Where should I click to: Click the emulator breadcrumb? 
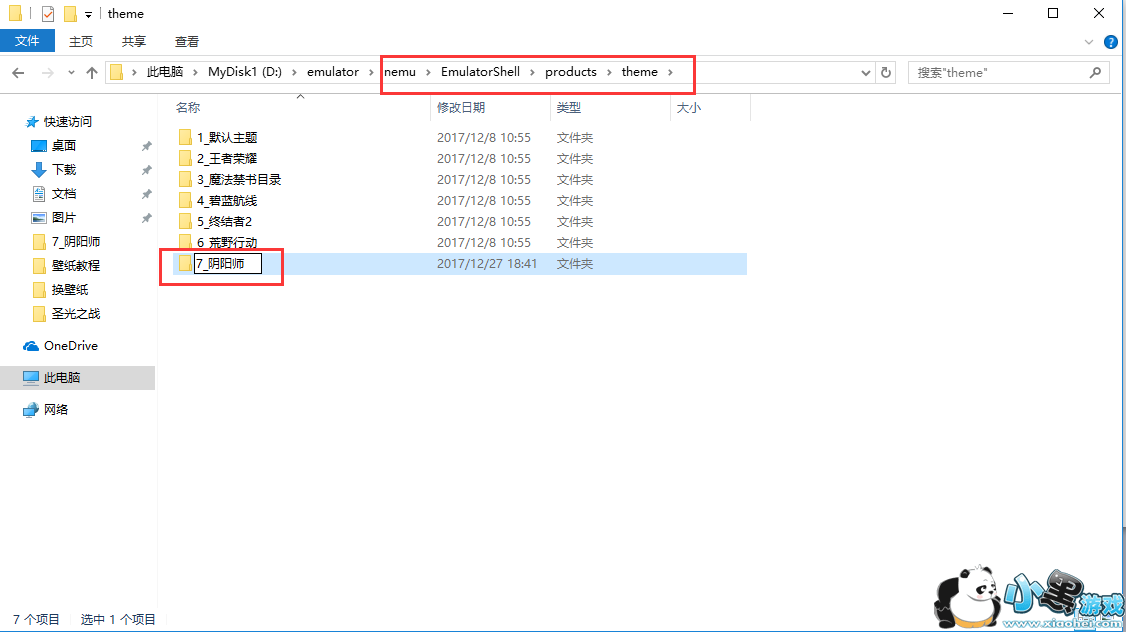pyautogui.click(x=332, y=72)
